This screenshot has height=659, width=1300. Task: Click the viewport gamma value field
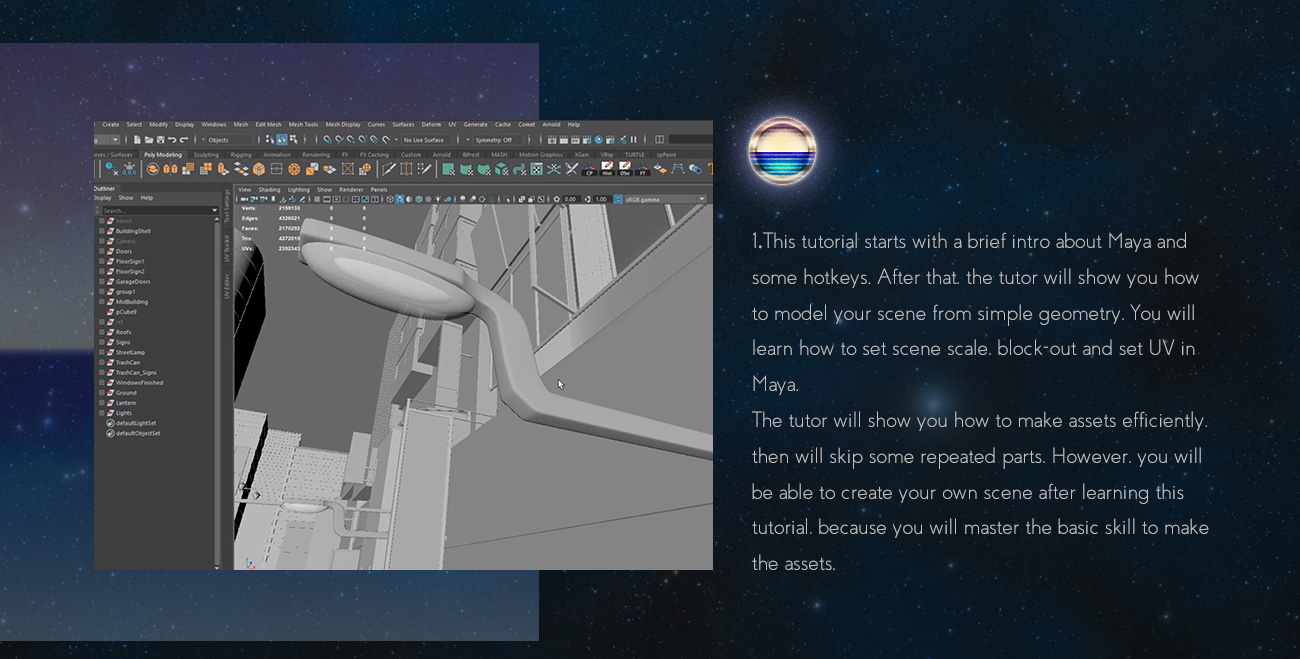[601, 199]
